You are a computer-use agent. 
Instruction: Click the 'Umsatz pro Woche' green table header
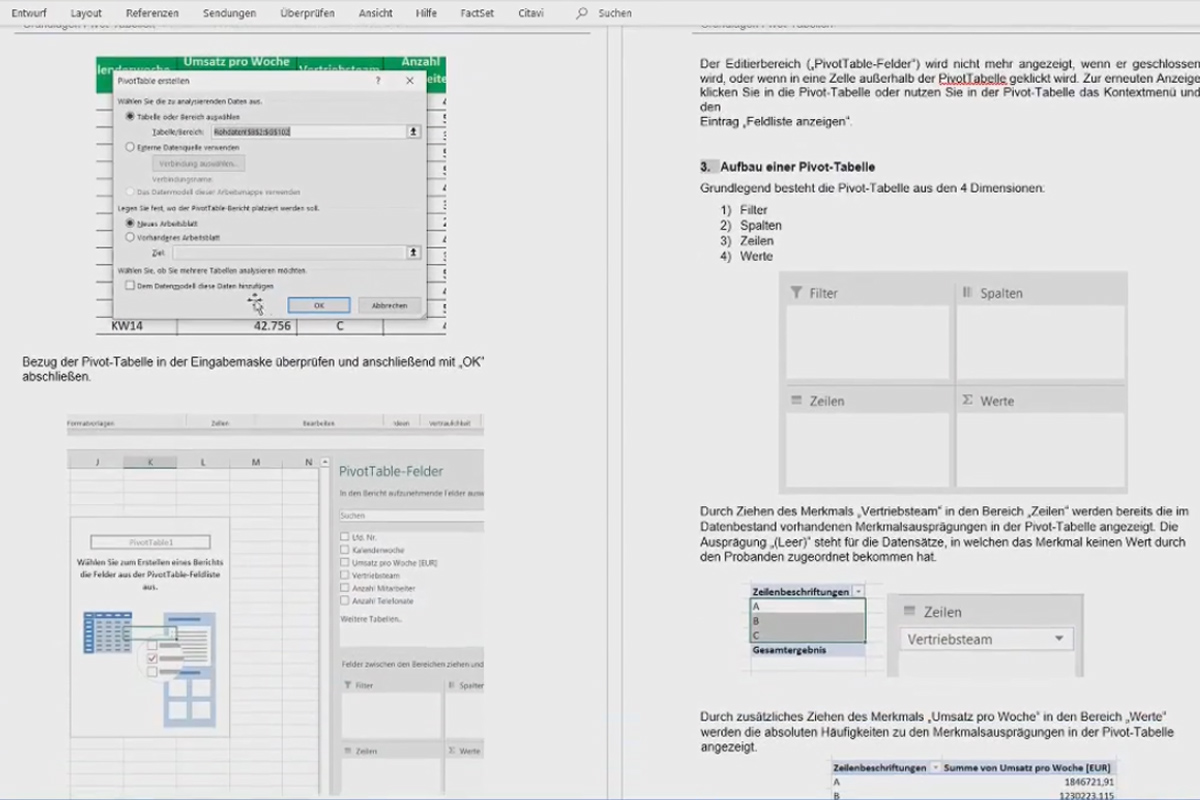coord(237,63)
